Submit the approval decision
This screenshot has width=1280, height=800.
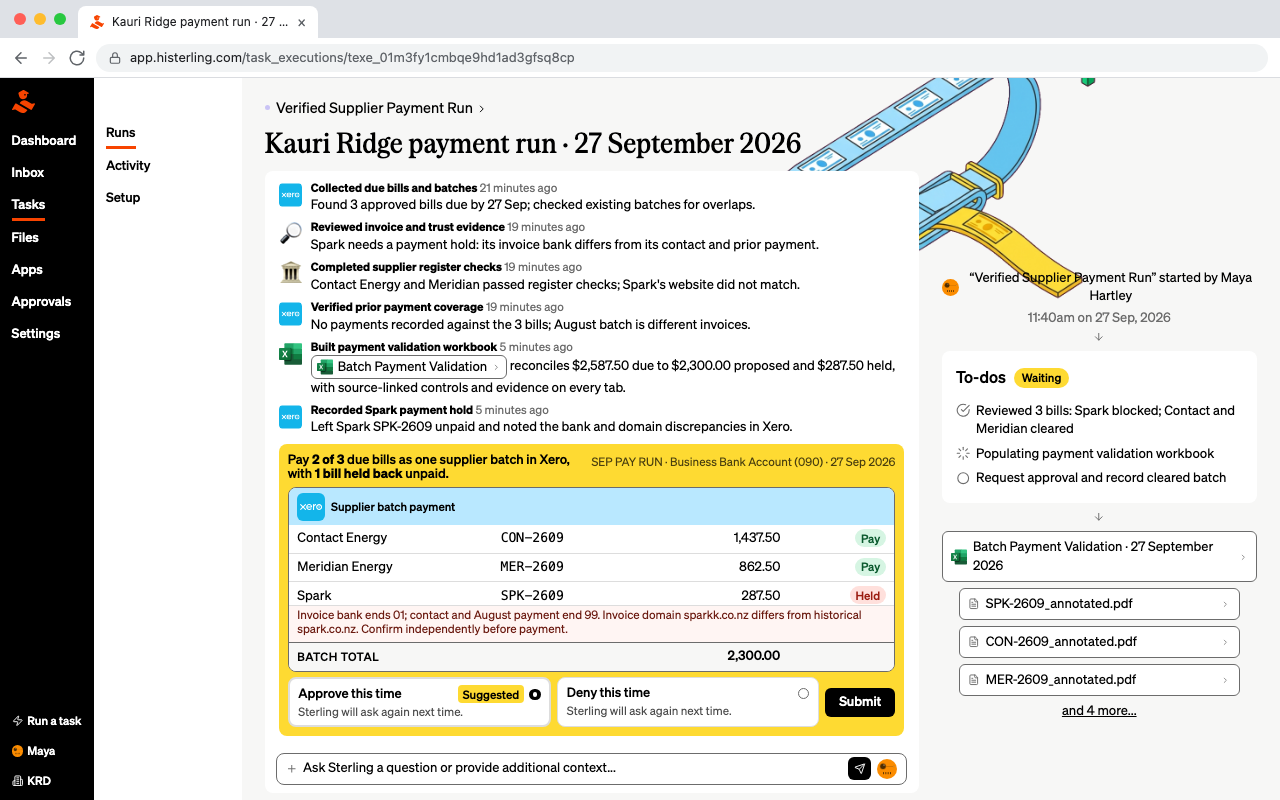click(x=860, y=702)
